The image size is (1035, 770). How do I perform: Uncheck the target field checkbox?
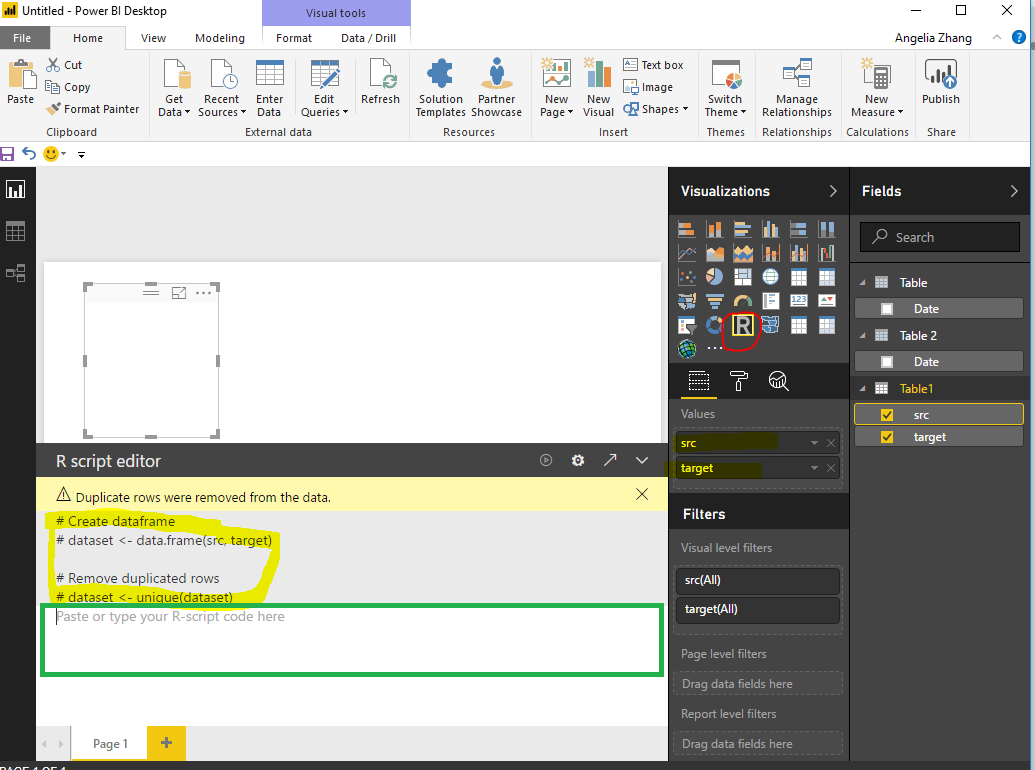tap(886, 437)
